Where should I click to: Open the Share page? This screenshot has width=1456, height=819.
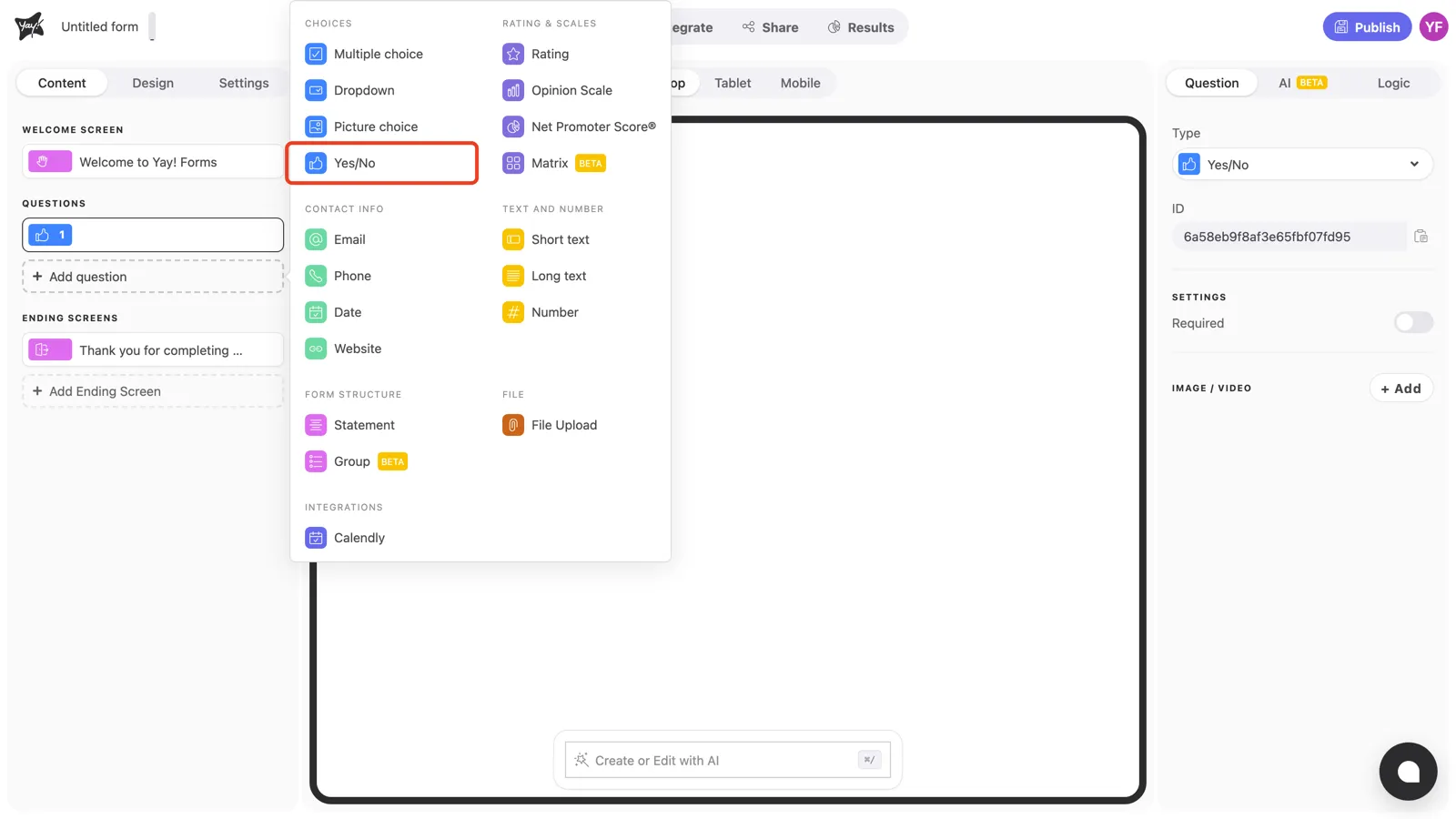coord(770,27)
